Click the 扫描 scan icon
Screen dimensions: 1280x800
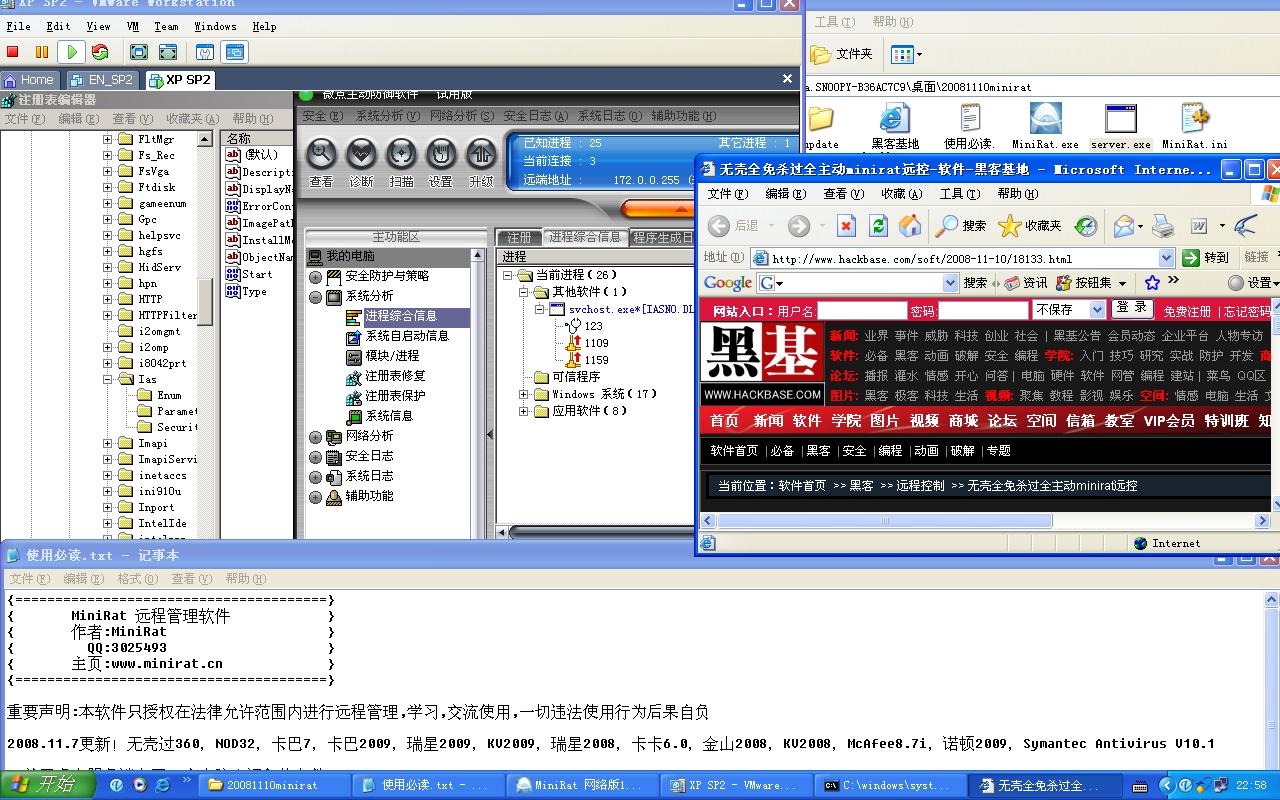(401, 155)
